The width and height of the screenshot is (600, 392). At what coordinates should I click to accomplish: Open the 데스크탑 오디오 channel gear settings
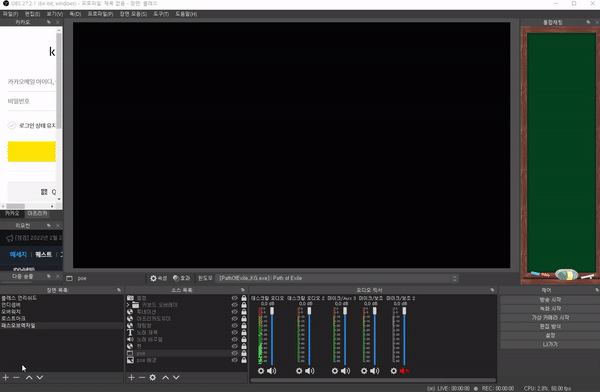click(x=261, y=371)
